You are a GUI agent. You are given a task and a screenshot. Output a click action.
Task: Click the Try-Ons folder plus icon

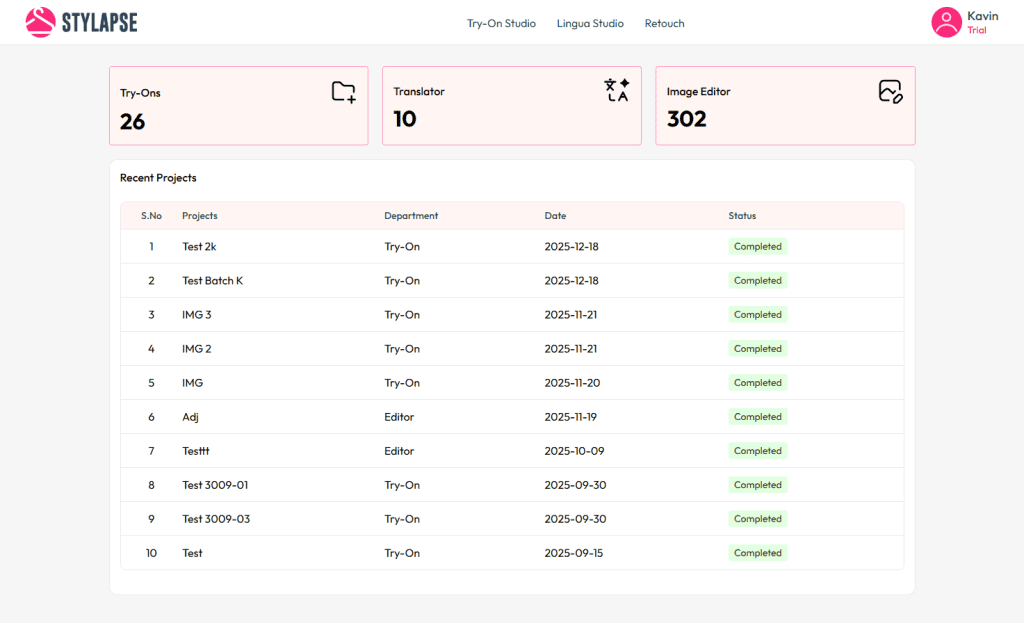343,92
